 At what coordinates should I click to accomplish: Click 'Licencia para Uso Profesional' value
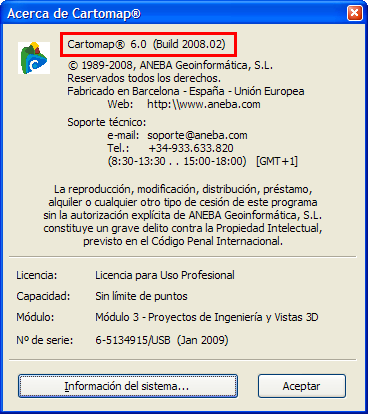[x=165, y=275]
